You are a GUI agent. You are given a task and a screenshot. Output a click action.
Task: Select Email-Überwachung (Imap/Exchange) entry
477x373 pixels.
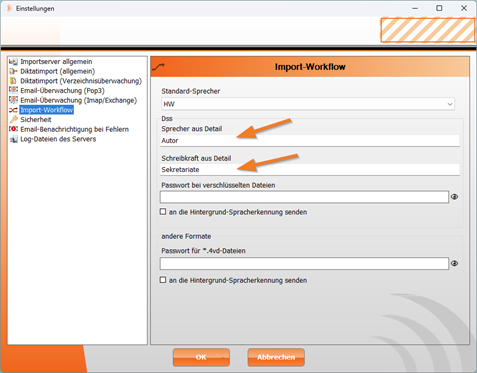78,100
